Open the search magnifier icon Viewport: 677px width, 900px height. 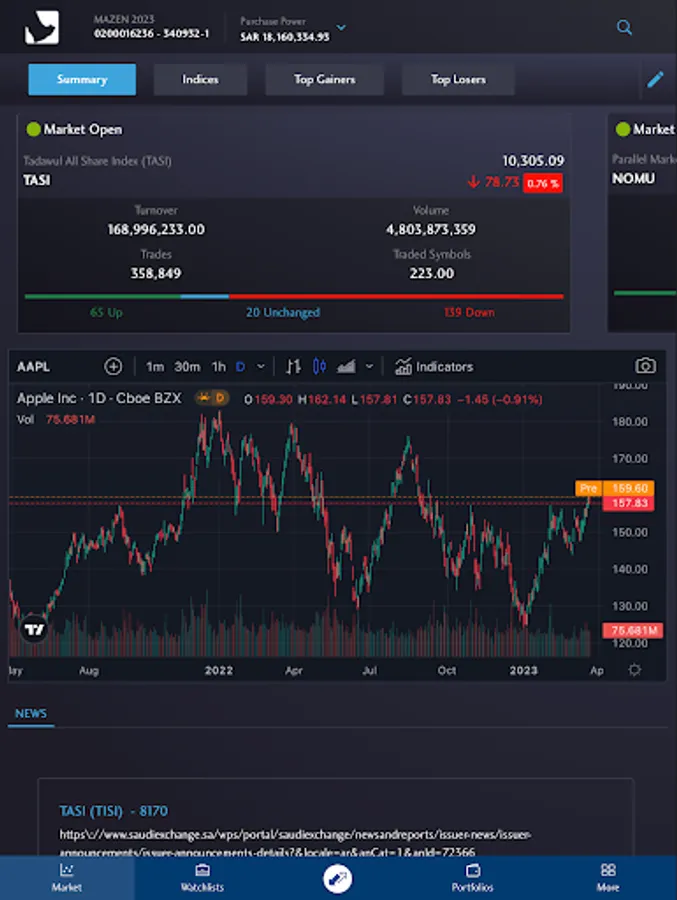[x=624, y=27]
